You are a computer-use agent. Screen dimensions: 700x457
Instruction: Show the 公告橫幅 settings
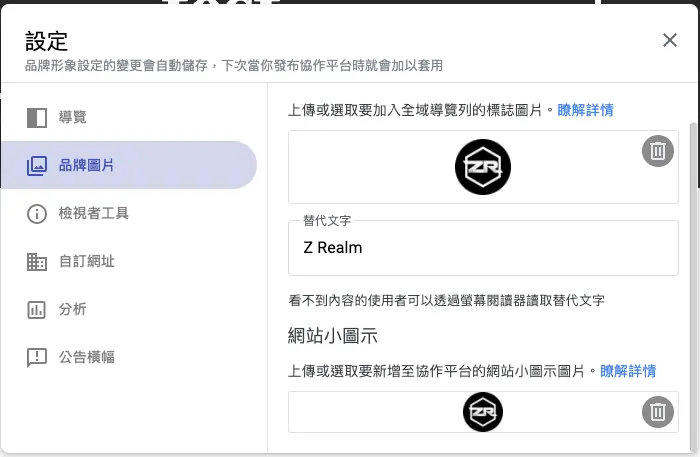point(87,357)
